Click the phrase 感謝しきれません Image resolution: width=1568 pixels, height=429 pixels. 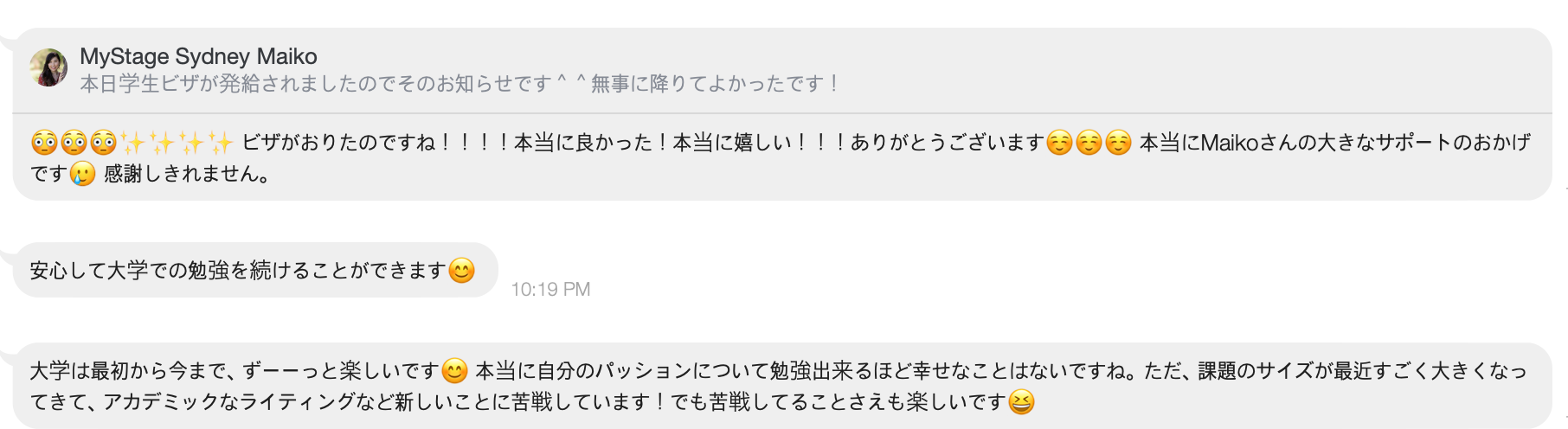coord(186,174)
